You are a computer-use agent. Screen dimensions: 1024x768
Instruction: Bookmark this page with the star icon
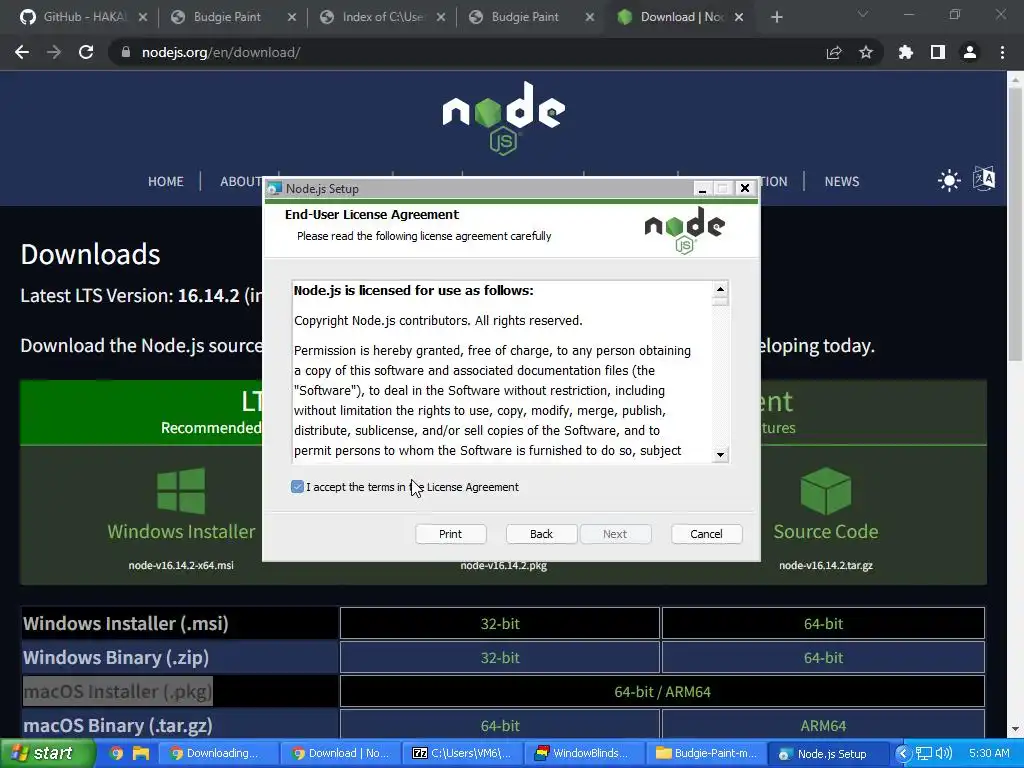click(x=866, y=52)
